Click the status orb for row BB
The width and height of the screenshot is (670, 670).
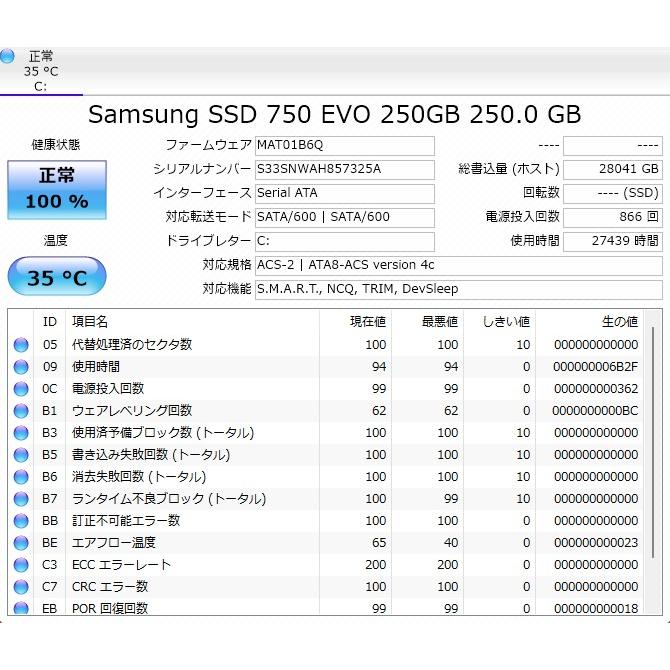(x=21, y=521)
